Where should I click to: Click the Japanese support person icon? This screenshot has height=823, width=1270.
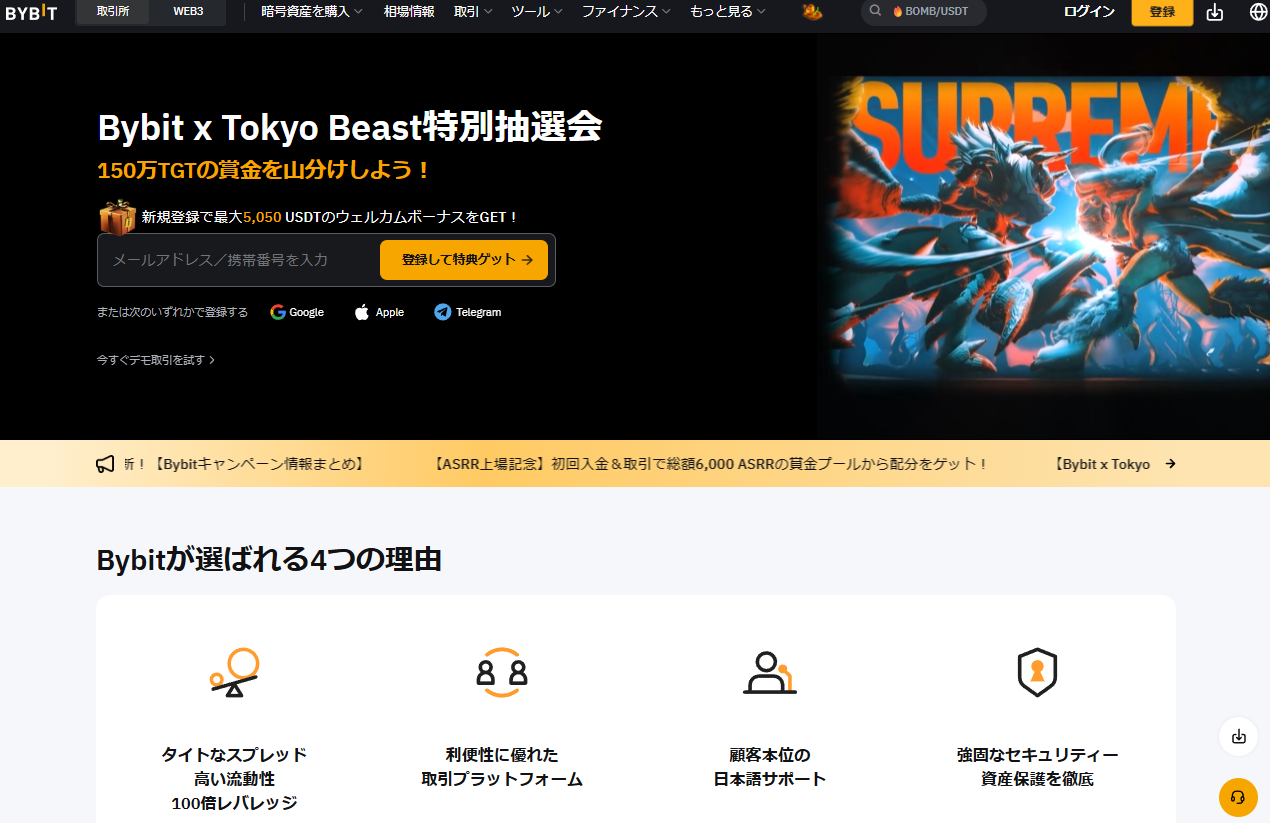click(x=770, y=672)
